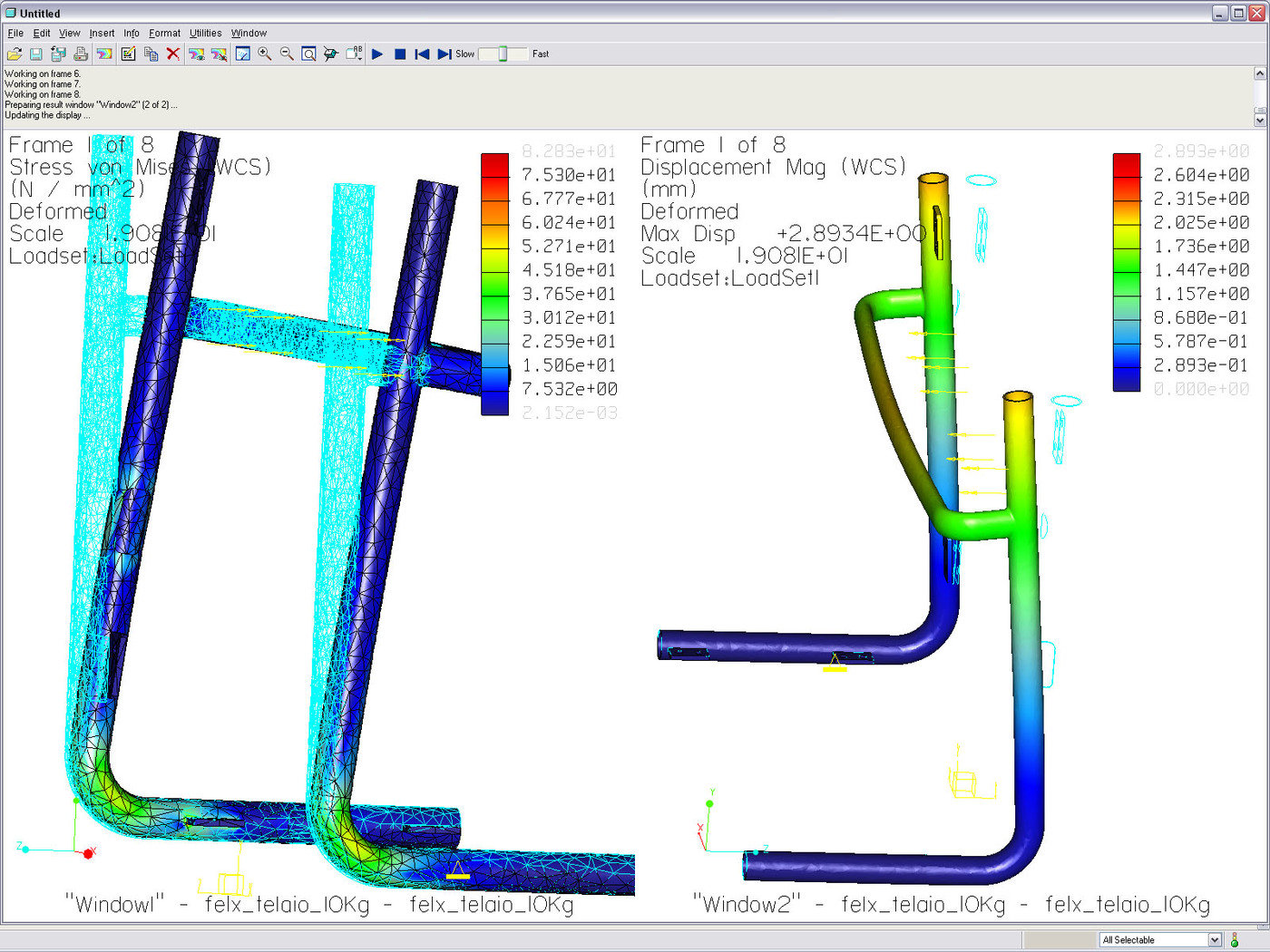
Task: Step animation back to previous frame
Action: coord(422,54)
